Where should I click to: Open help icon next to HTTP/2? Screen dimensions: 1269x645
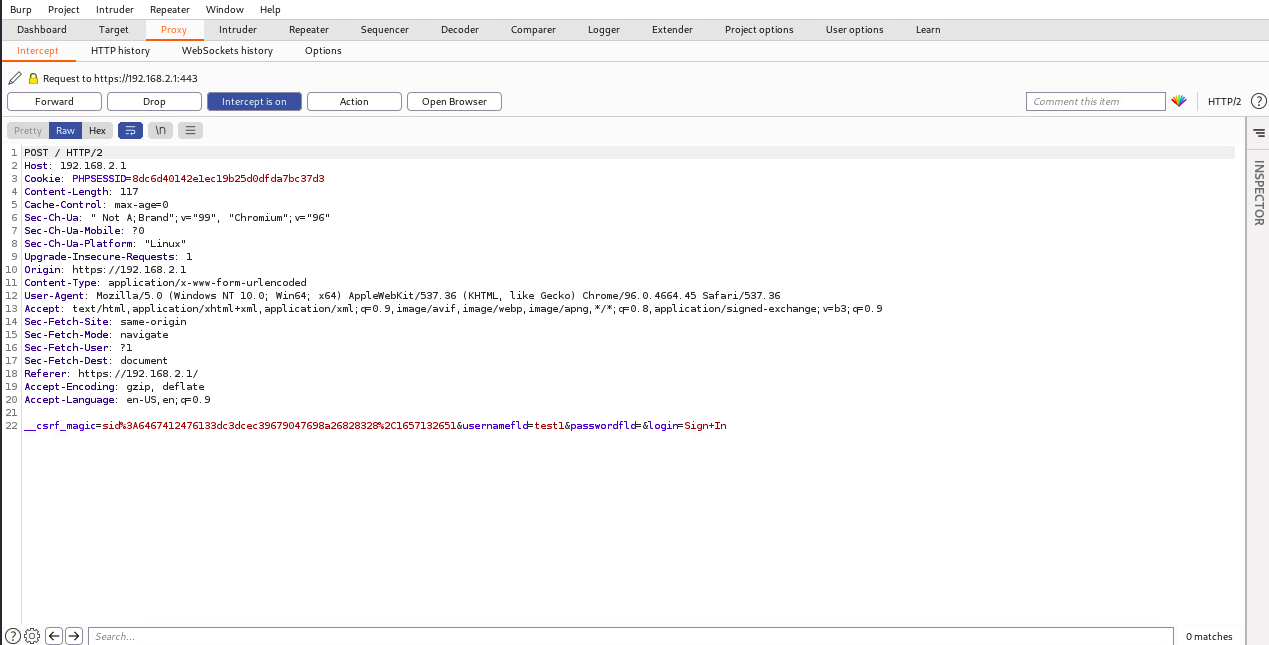1258,101
